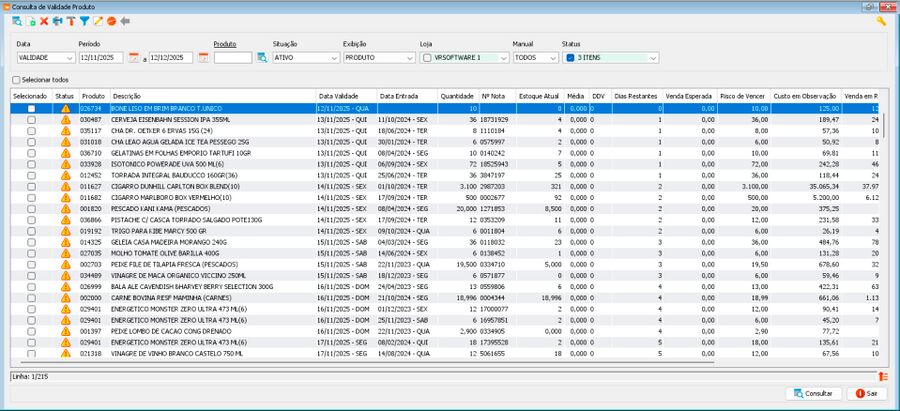Click the gray back arrow toolbar icon
Image resolution: width=900 pixels, height=411 pixels.
click(x=125, y=21)
